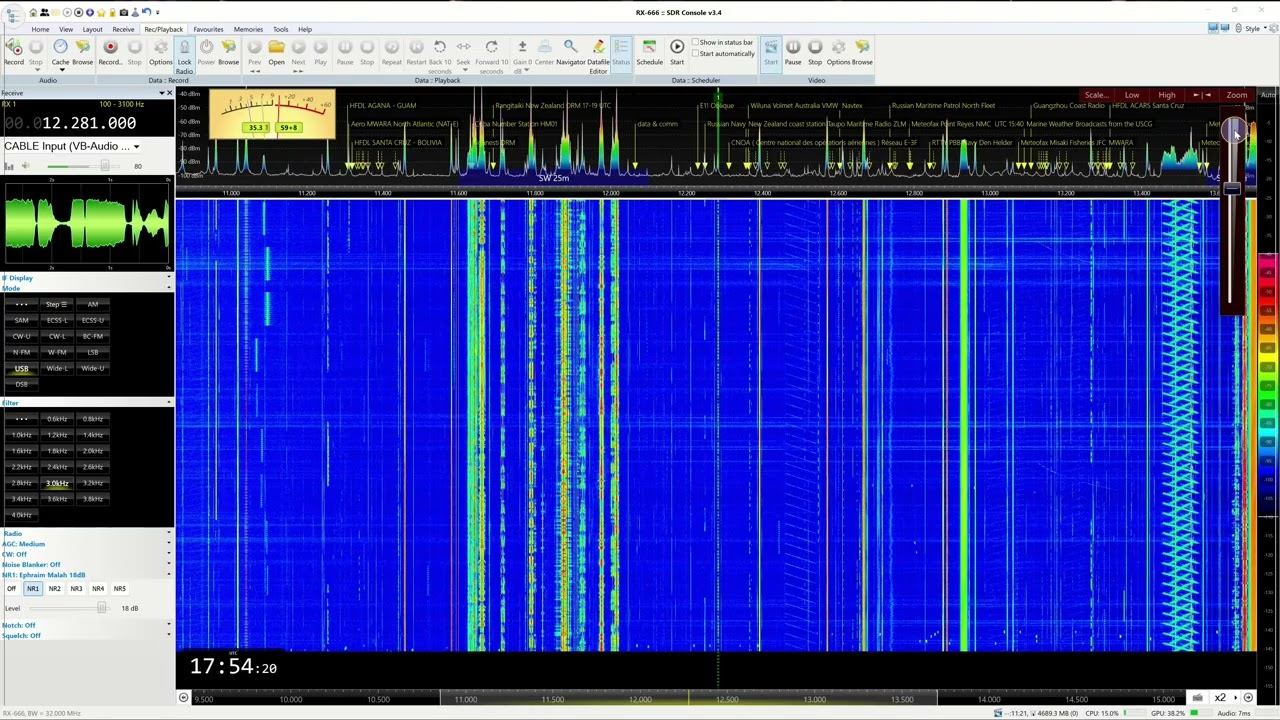Click the Data Record button icon
1280x720 pixels.
click(110, 48)
